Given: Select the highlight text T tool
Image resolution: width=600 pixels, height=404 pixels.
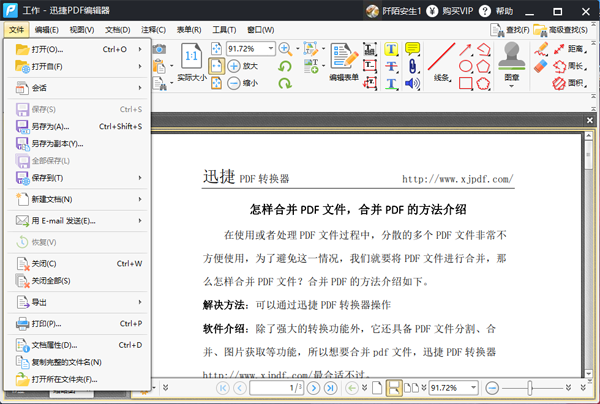Looking at the screenshot, I should click(x=391, y=49).
